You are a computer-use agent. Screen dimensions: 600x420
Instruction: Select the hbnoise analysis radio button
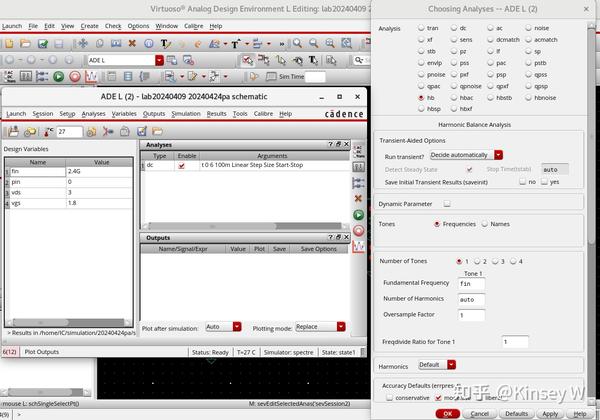coord(528,98)
